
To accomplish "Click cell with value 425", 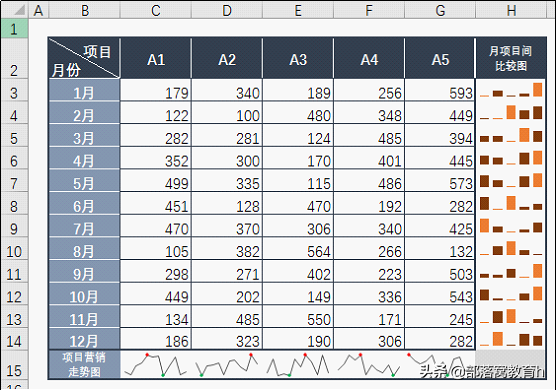I will 440,226.
